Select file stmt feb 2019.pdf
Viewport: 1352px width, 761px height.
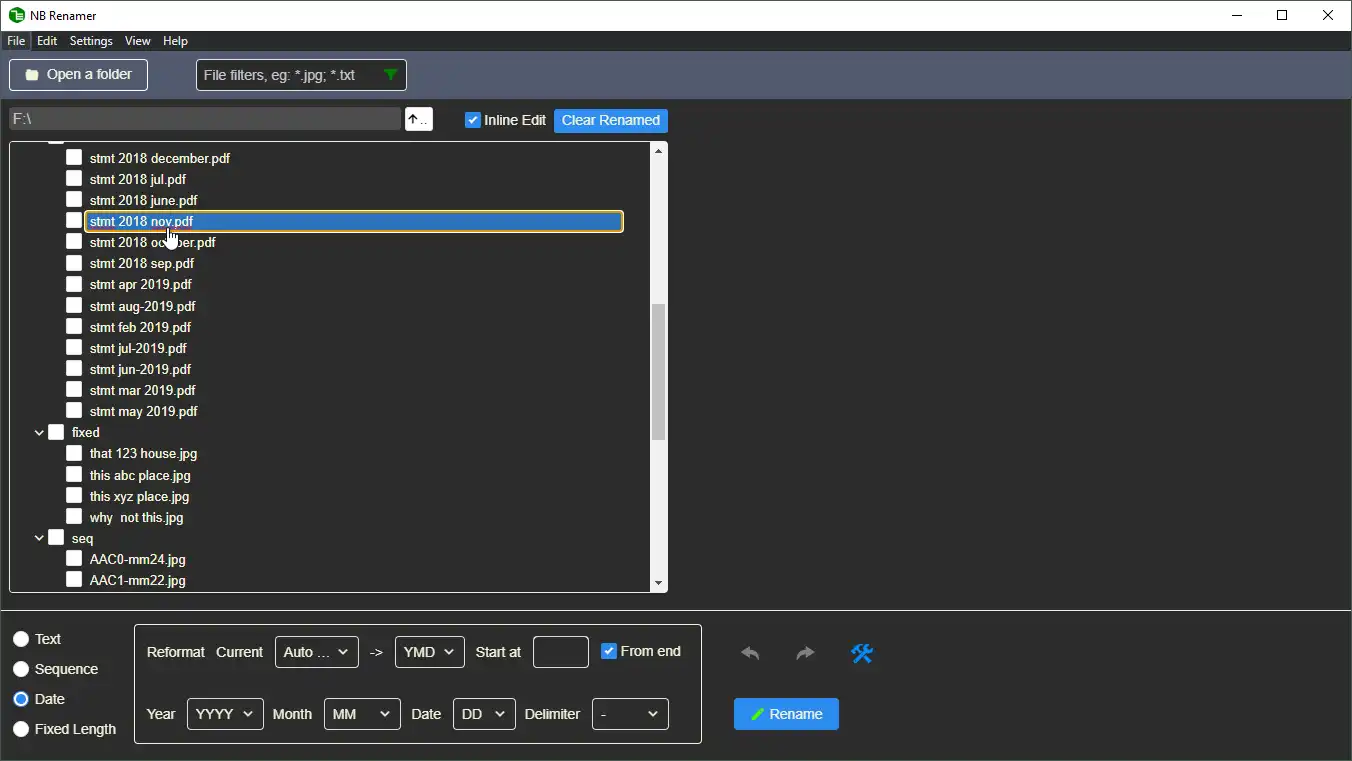tap(140, 327)
